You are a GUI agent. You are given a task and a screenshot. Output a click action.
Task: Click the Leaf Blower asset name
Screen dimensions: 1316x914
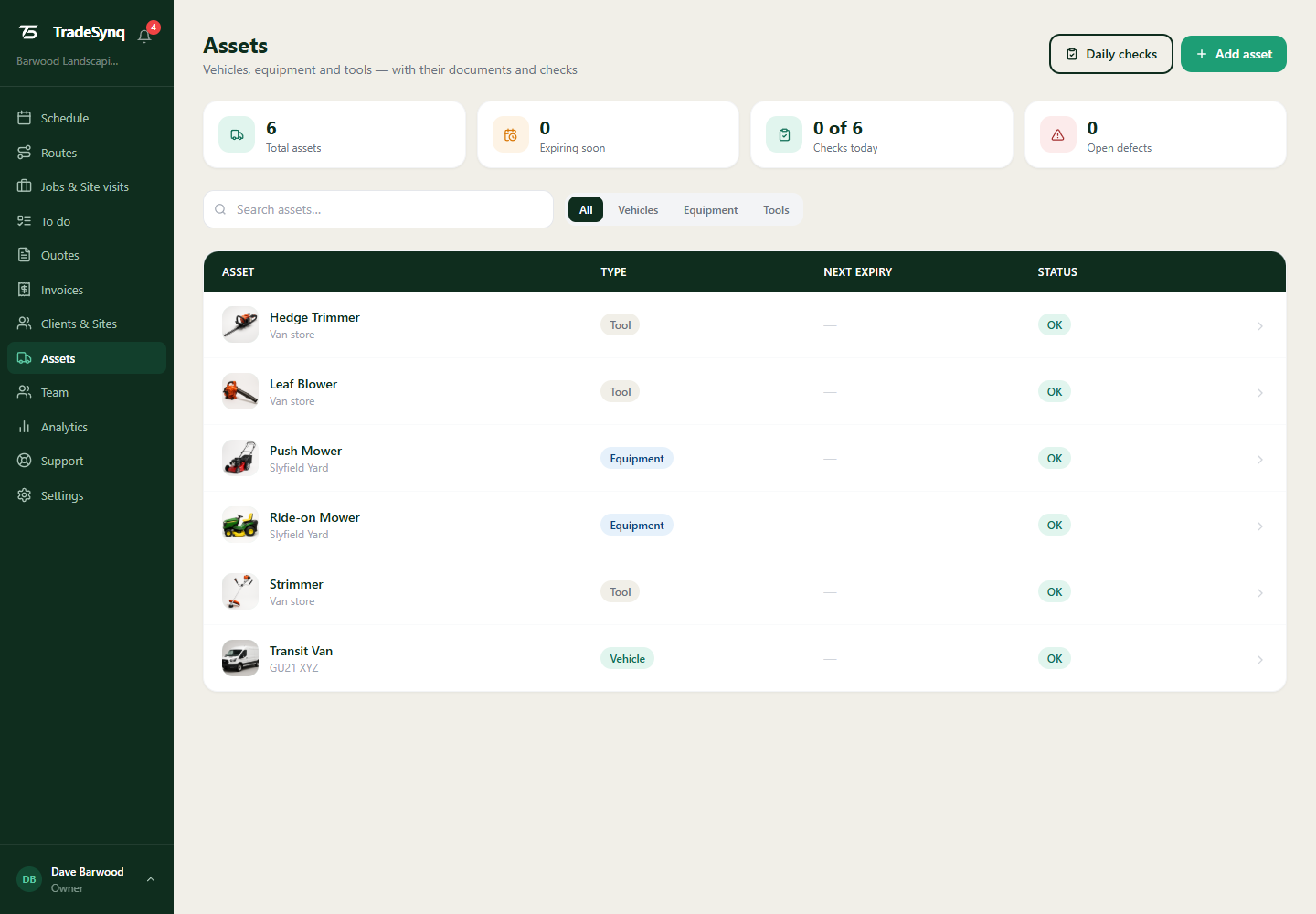tap(303, 384)
